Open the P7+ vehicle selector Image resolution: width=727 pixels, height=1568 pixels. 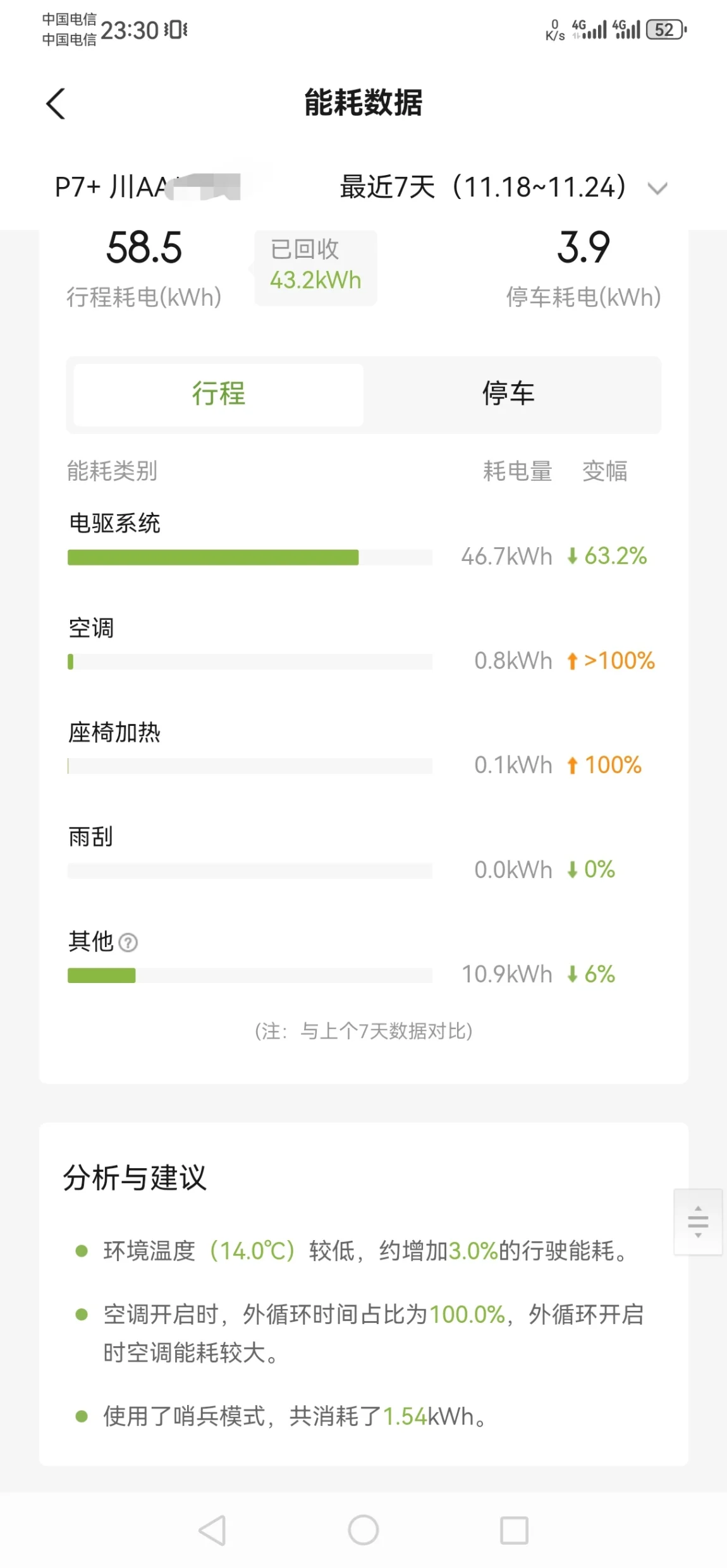[x=148, y=187]
